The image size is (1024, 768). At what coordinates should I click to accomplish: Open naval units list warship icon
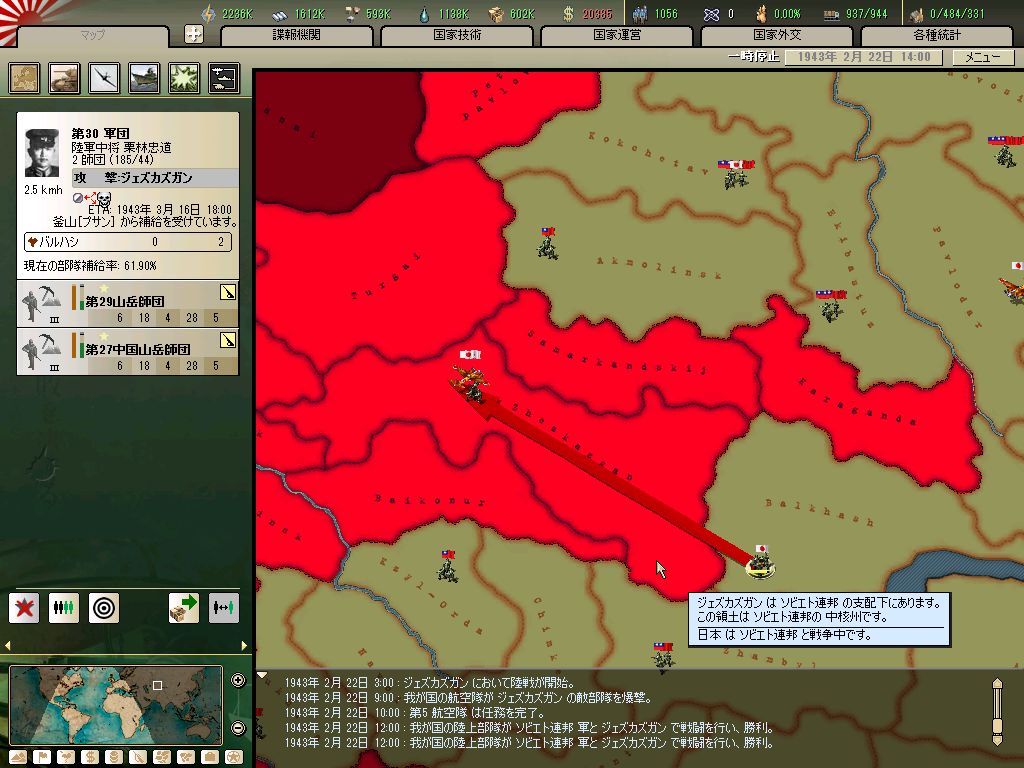[x=144, y=78]
